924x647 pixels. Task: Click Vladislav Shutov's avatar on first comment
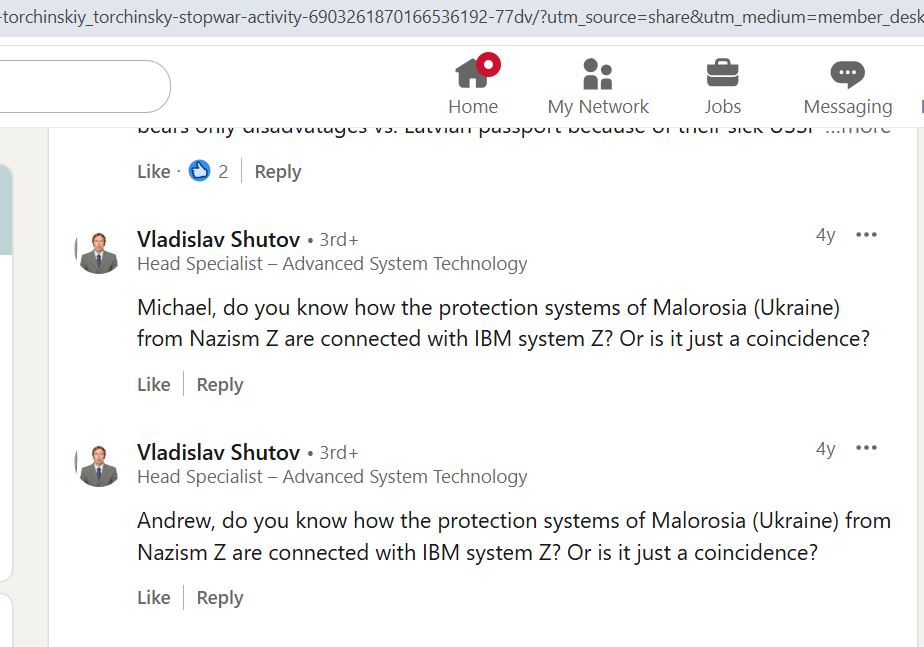coord(99,253)
